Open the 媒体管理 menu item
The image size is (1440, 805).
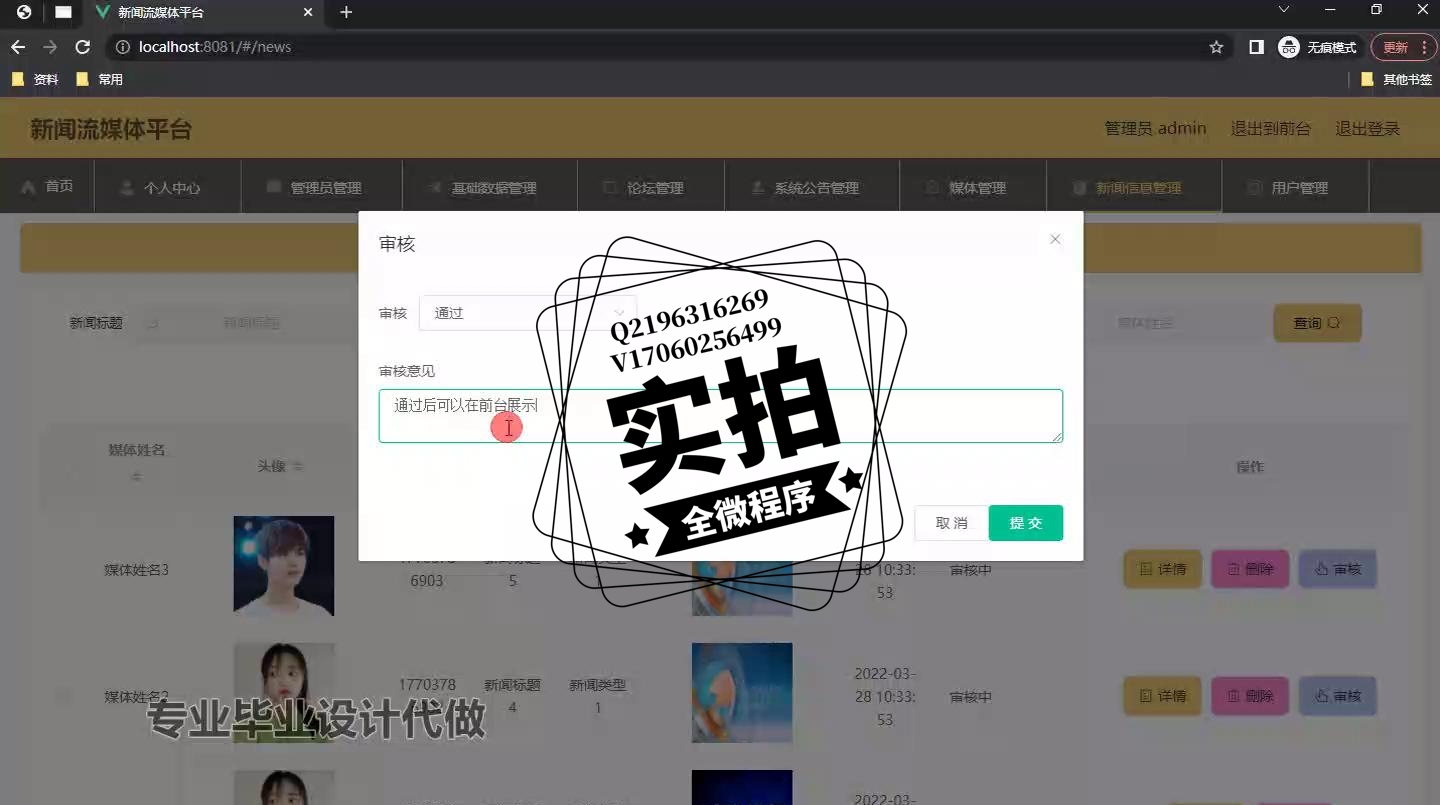click(x=973, y=187)
